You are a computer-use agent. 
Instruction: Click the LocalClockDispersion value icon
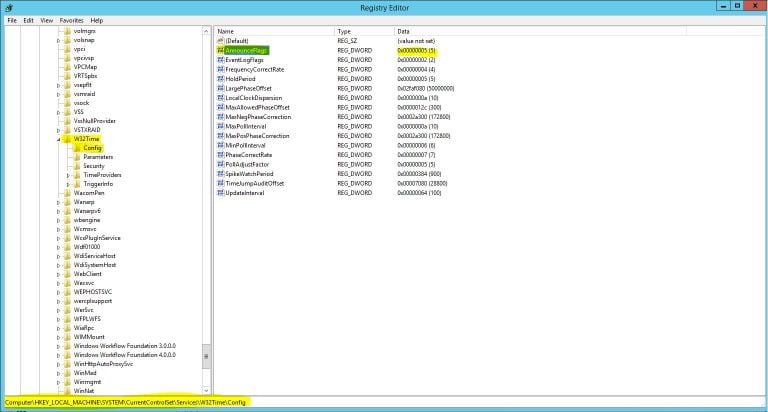[x=220, y=98]
